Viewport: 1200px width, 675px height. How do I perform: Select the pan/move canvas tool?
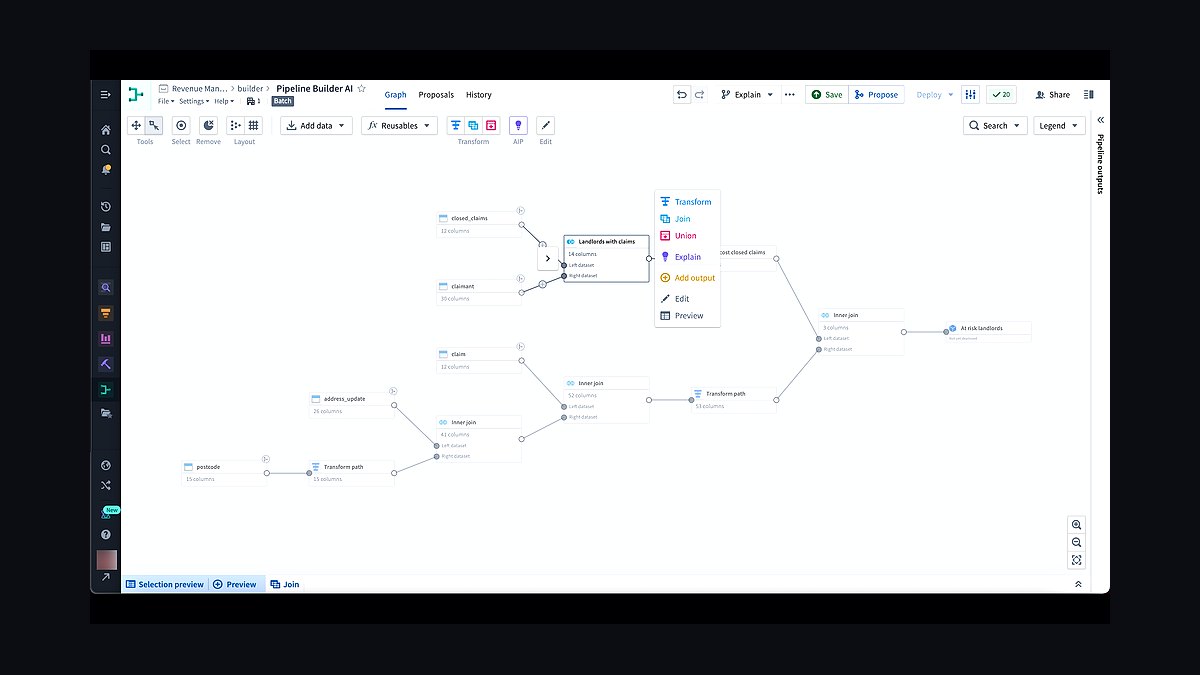click(x=136, y=126)
